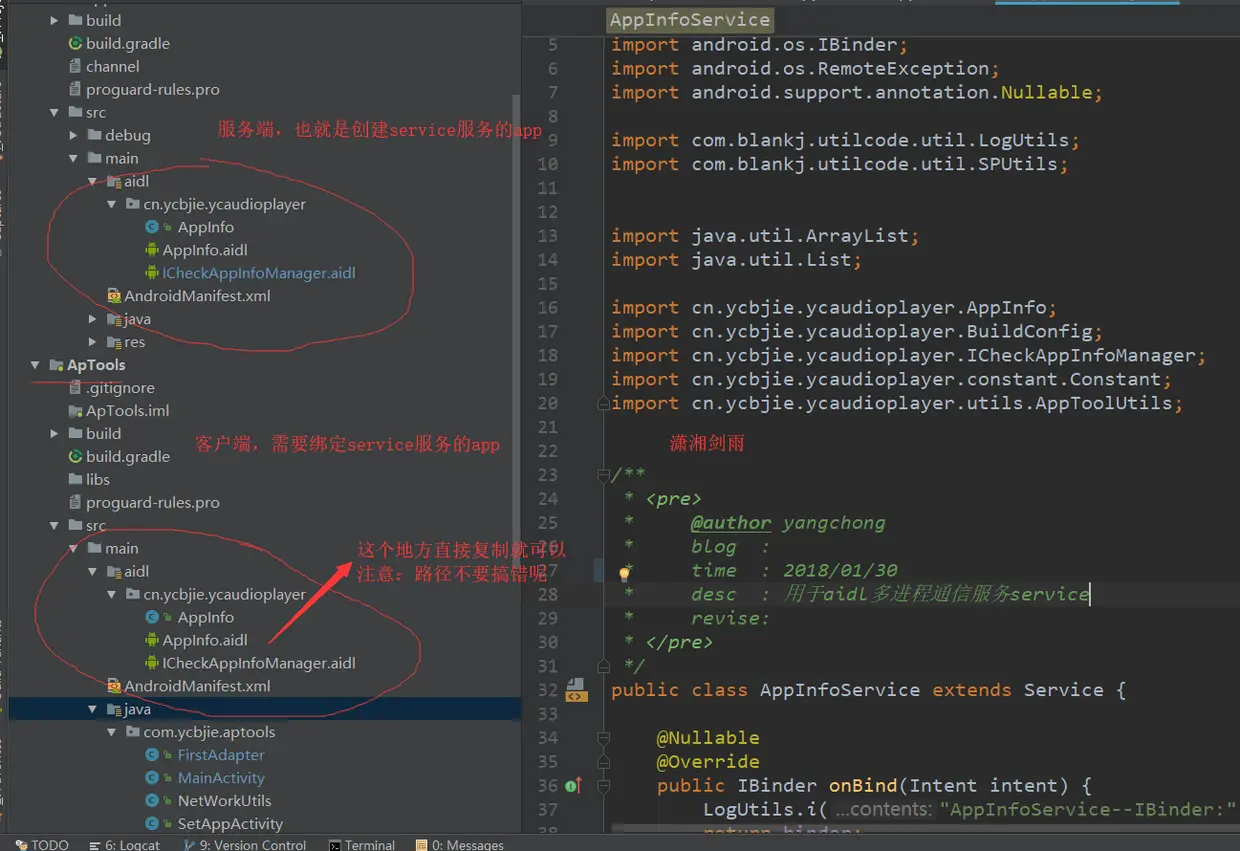Click the Android icon of ICheckAppInfoManager.aidl under ApTools
1240x851 pixels.
click(x=152, y=663)
